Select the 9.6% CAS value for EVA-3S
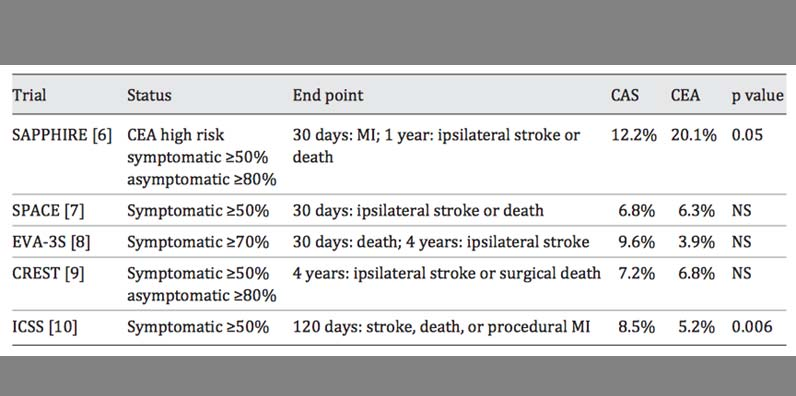796x396 pixels. coord(637,242)
